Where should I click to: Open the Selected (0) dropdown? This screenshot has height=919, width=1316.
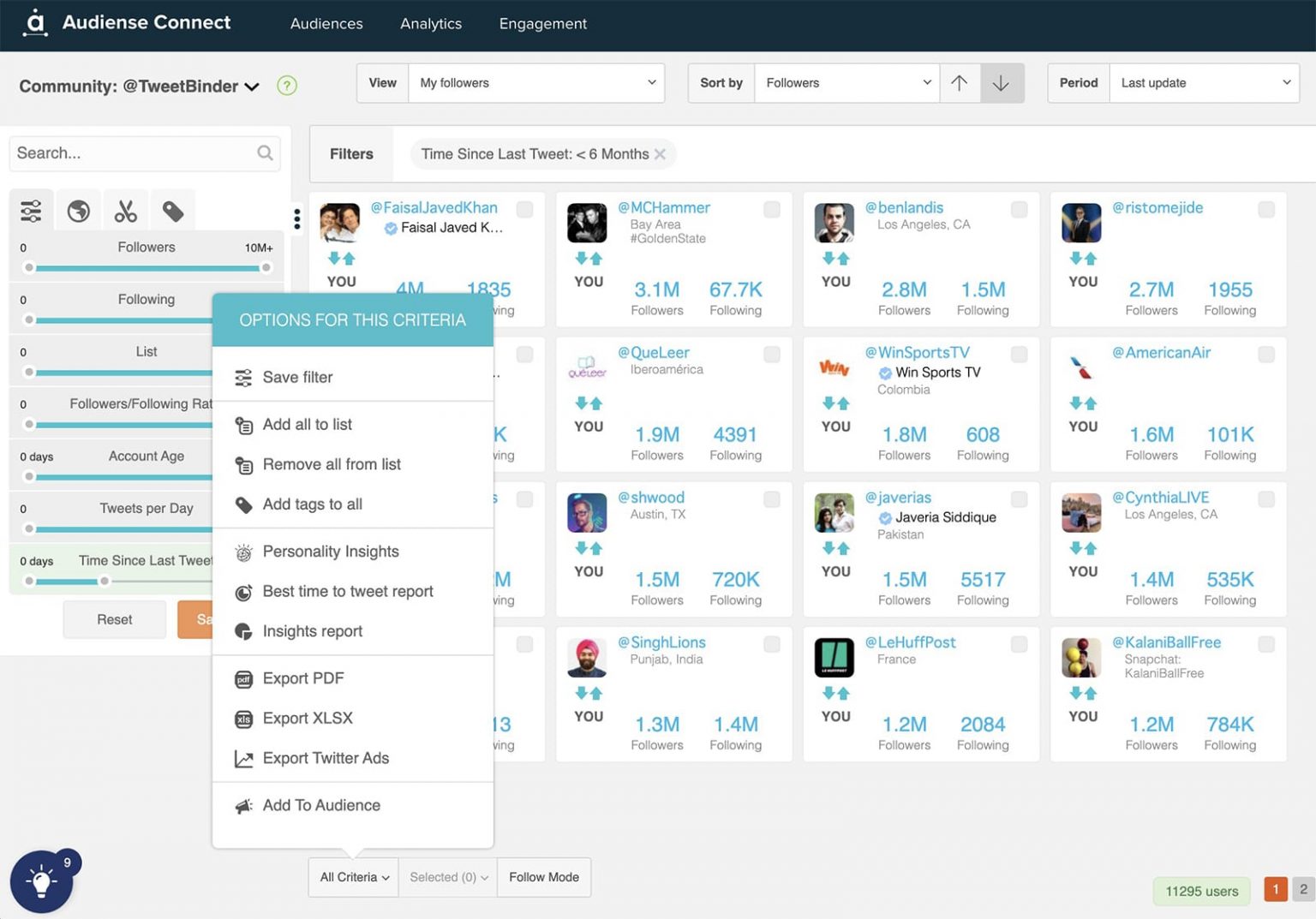tap(448, 877)
